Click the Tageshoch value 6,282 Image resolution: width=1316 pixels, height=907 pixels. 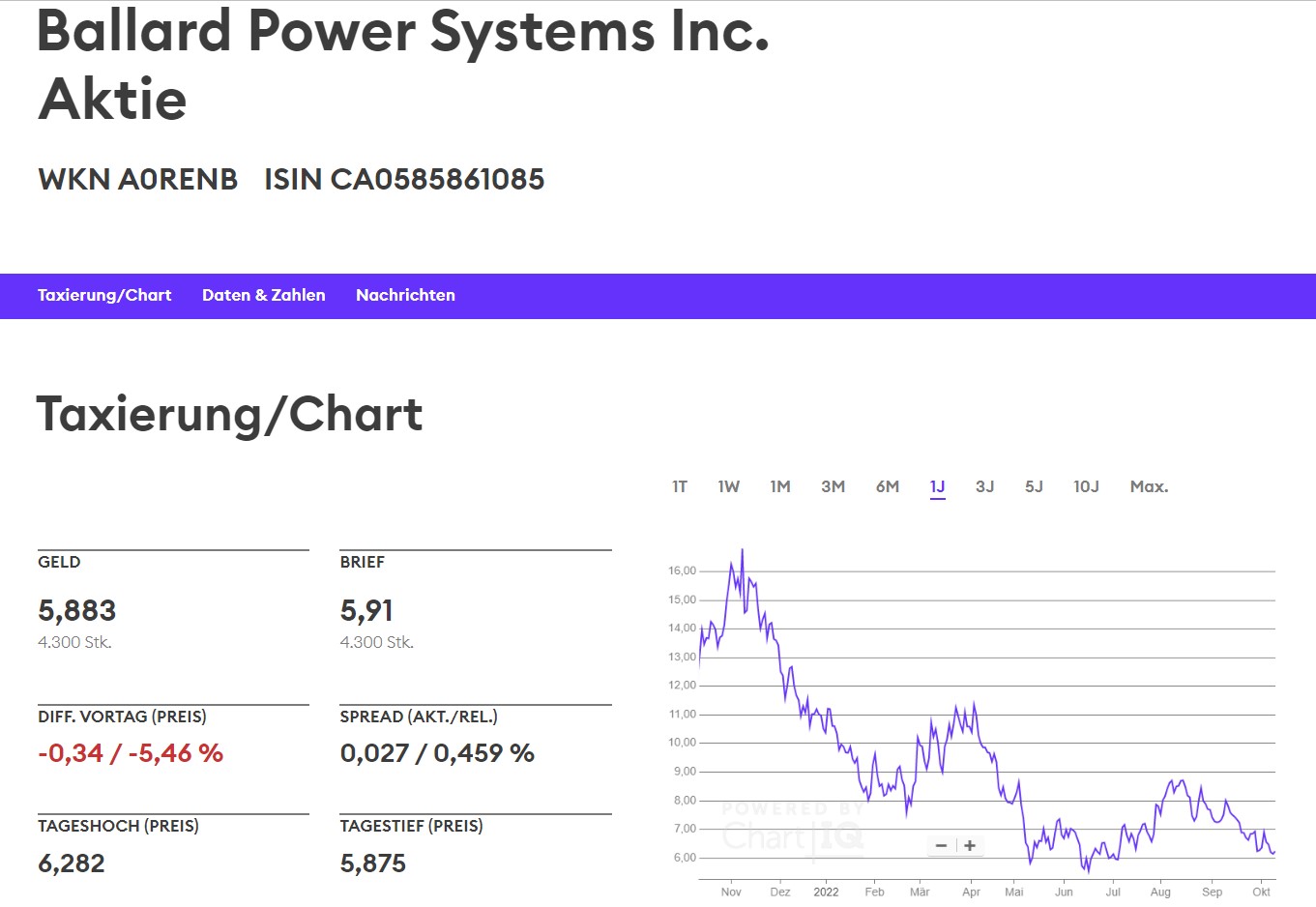click(x=72, y=863)
